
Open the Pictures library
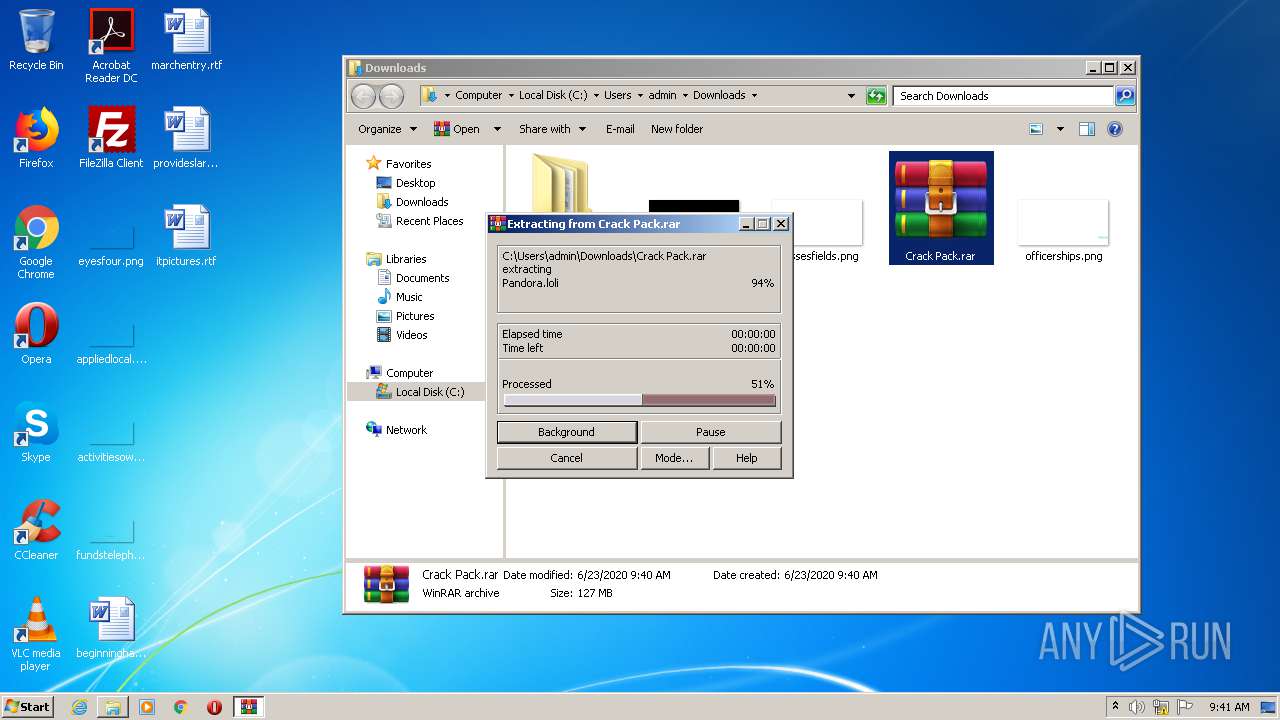(405, 316)
